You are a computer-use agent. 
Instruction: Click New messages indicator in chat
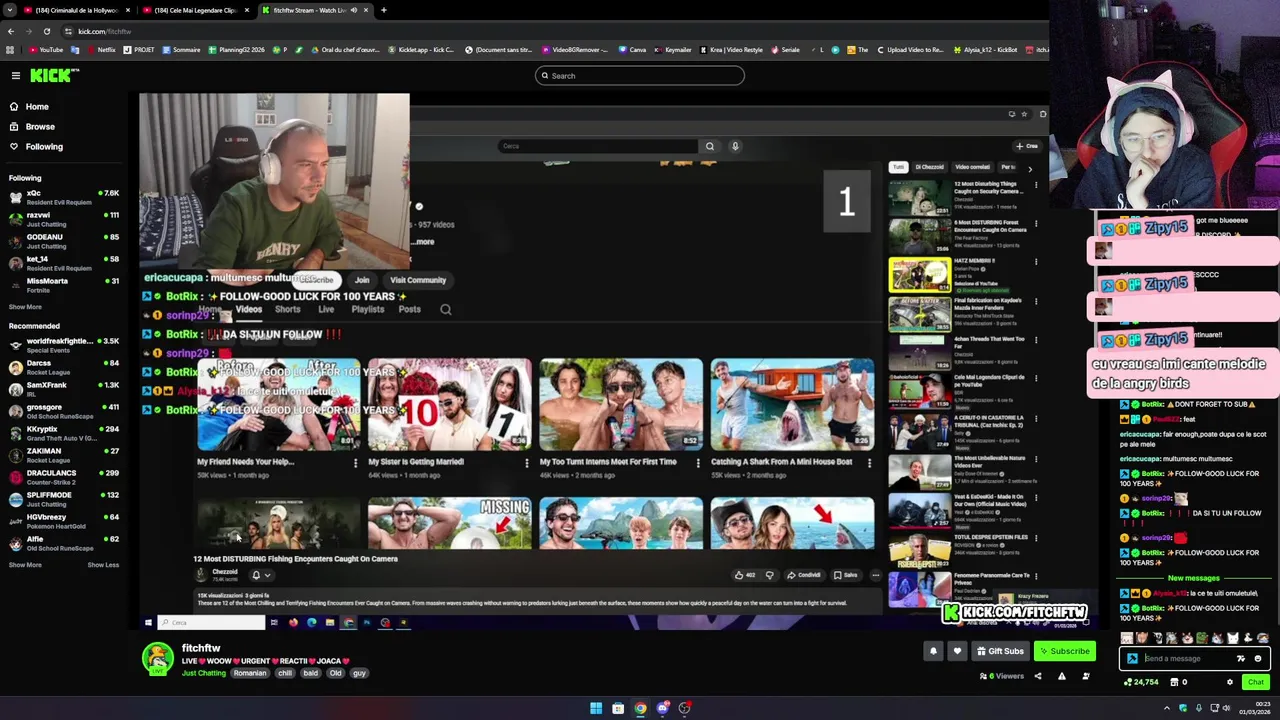point(1193,578)
